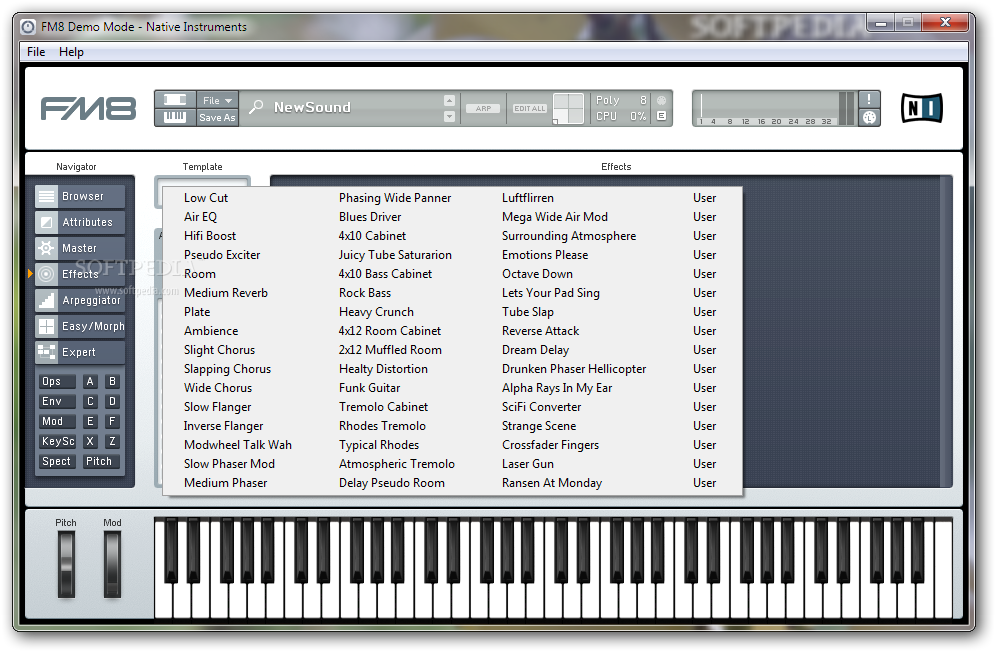
Task: Open the KeySc expert page
Action: [57, 441]
